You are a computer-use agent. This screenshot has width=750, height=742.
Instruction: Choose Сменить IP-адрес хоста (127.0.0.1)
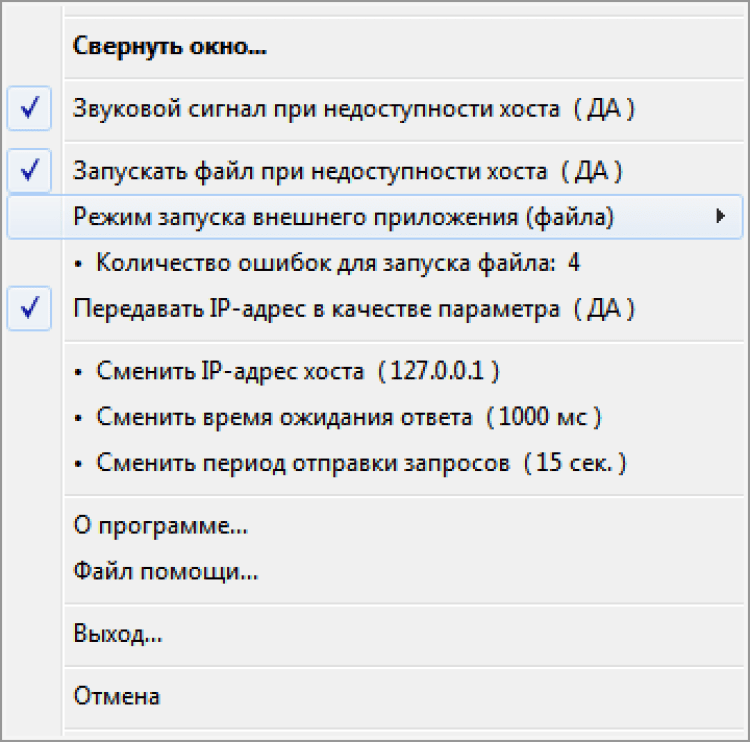[x=298, y=372]
